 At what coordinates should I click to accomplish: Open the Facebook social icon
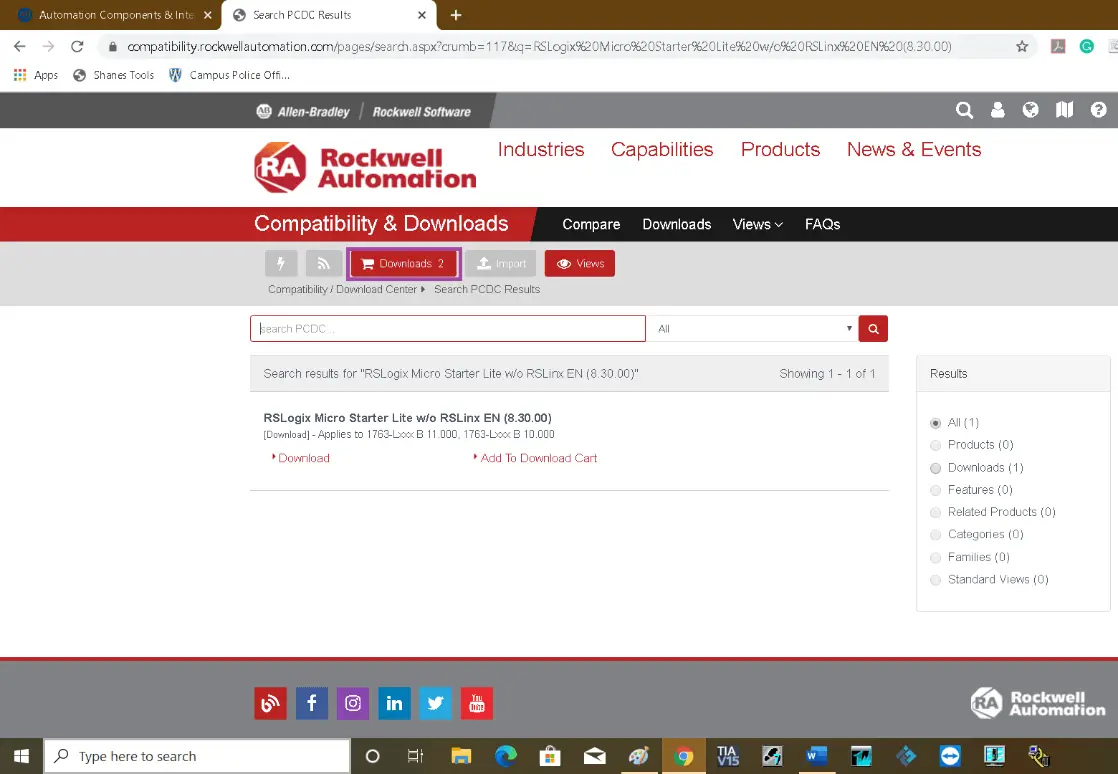click(x=312, y=703)
